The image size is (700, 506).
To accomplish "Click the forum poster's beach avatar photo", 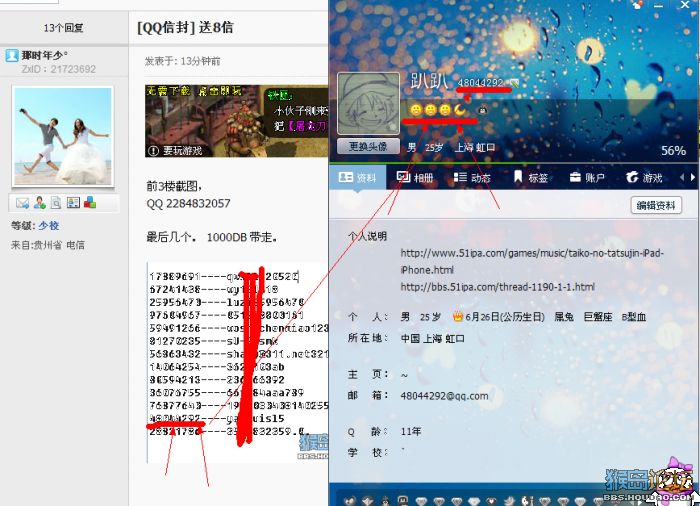I will (62, 136).
